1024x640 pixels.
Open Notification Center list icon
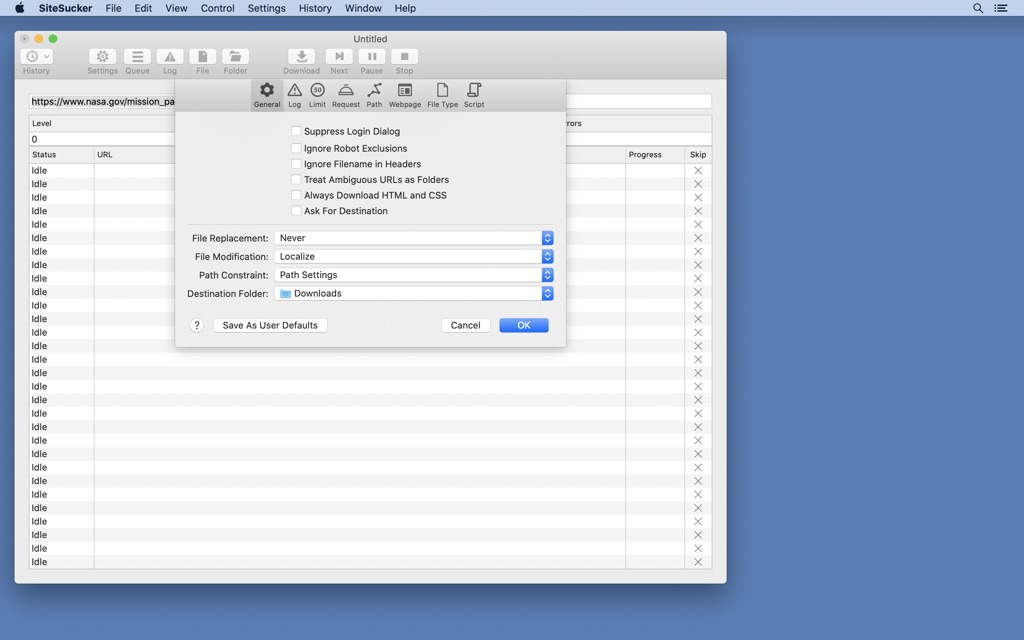point(1000,8)
